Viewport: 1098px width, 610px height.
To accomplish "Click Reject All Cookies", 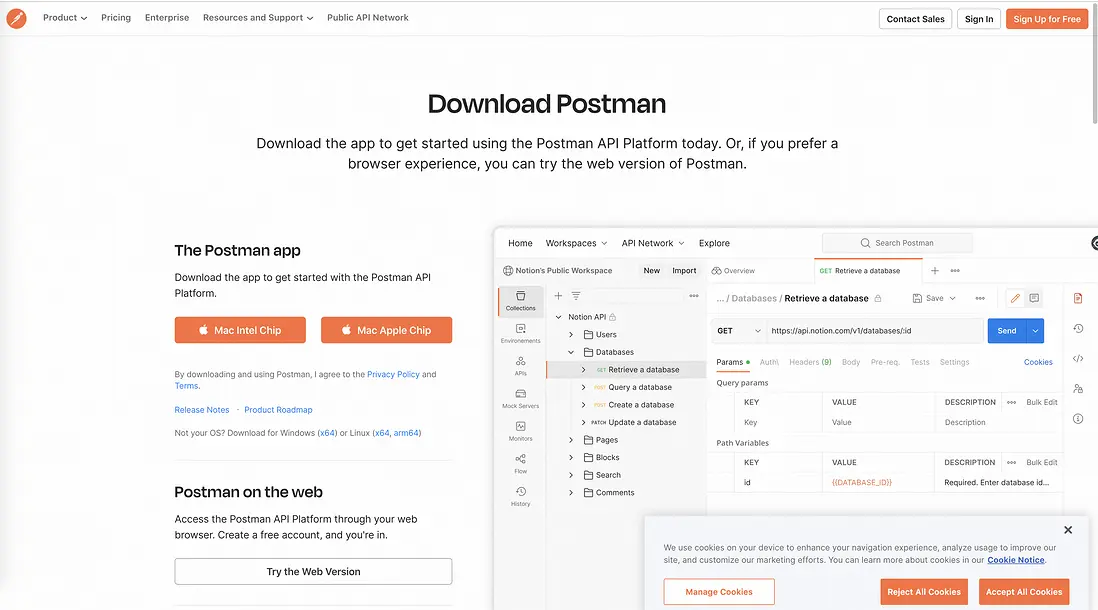I will (x=924, y=592).
